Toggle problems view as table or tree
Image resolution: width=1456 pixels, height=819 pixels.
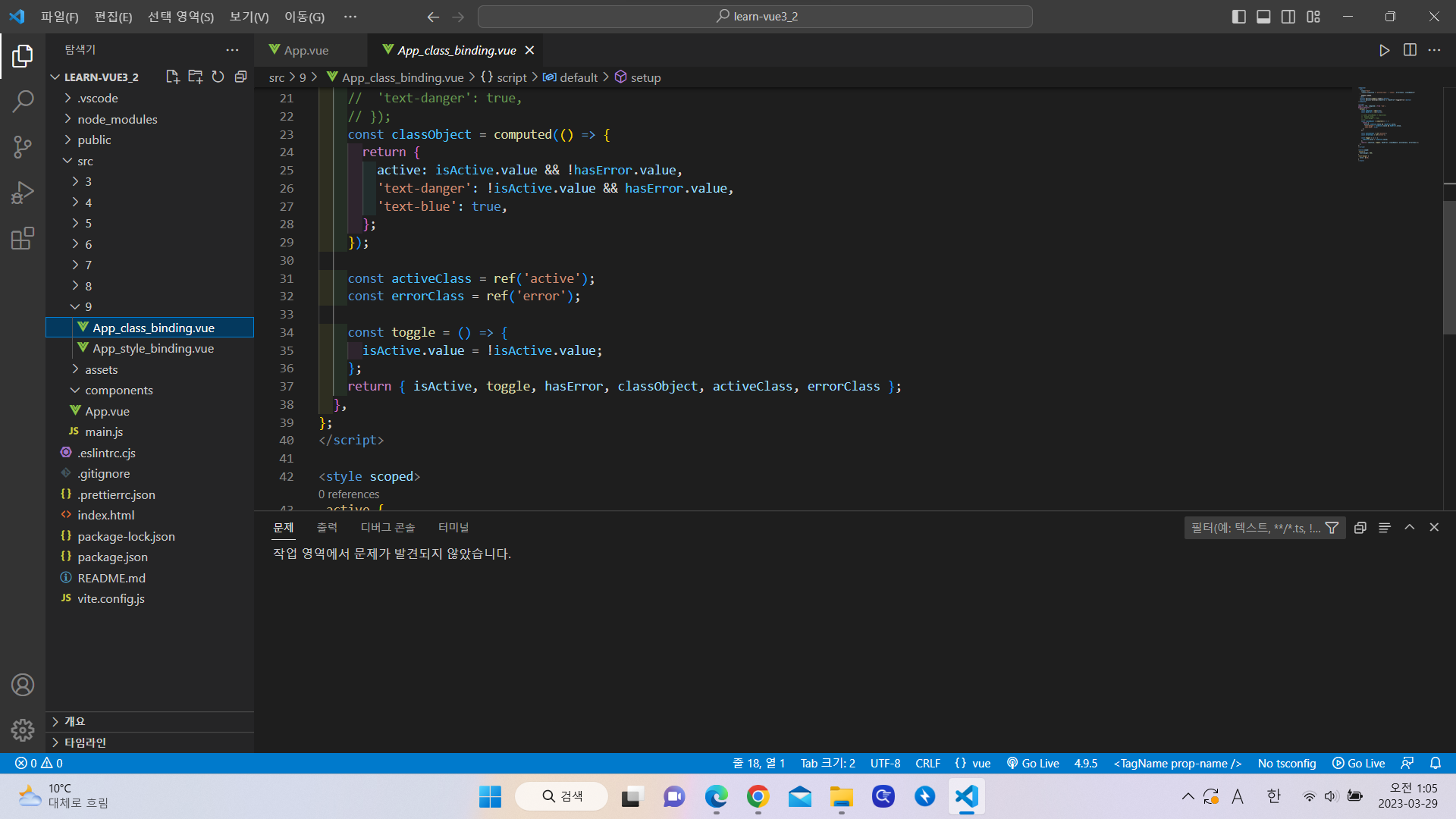tap(1385, 528)
